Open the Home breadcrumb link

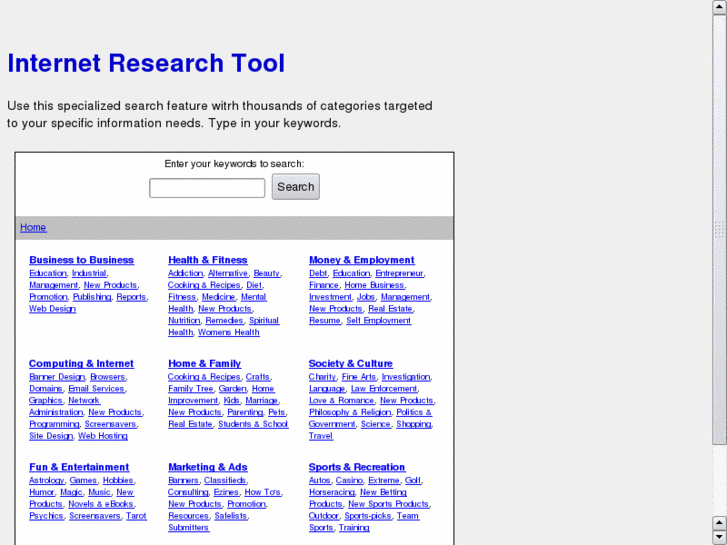coord(33,227)
